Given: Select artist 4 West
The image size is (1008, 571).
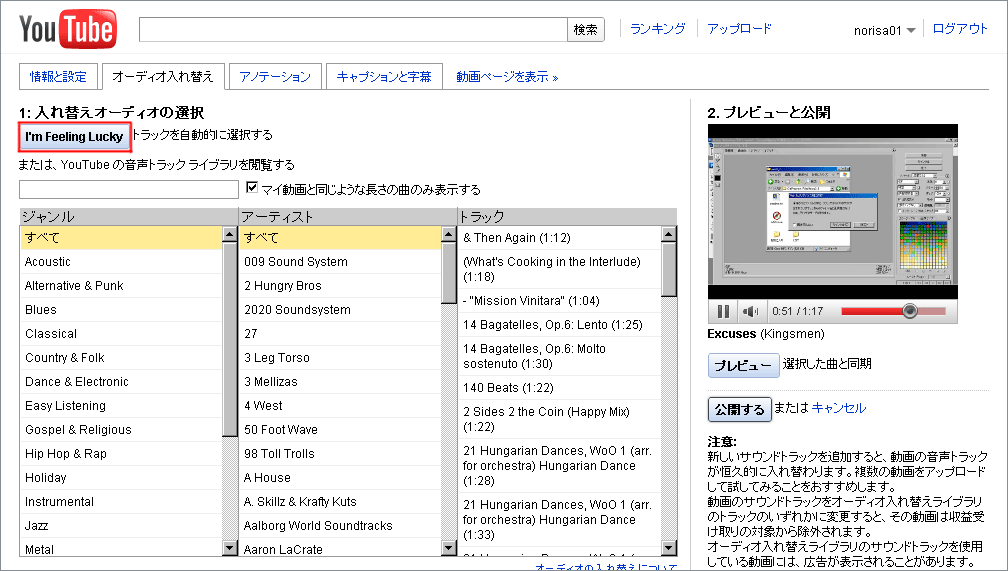Looking at the screenshot, I should (x=340, y=406).
